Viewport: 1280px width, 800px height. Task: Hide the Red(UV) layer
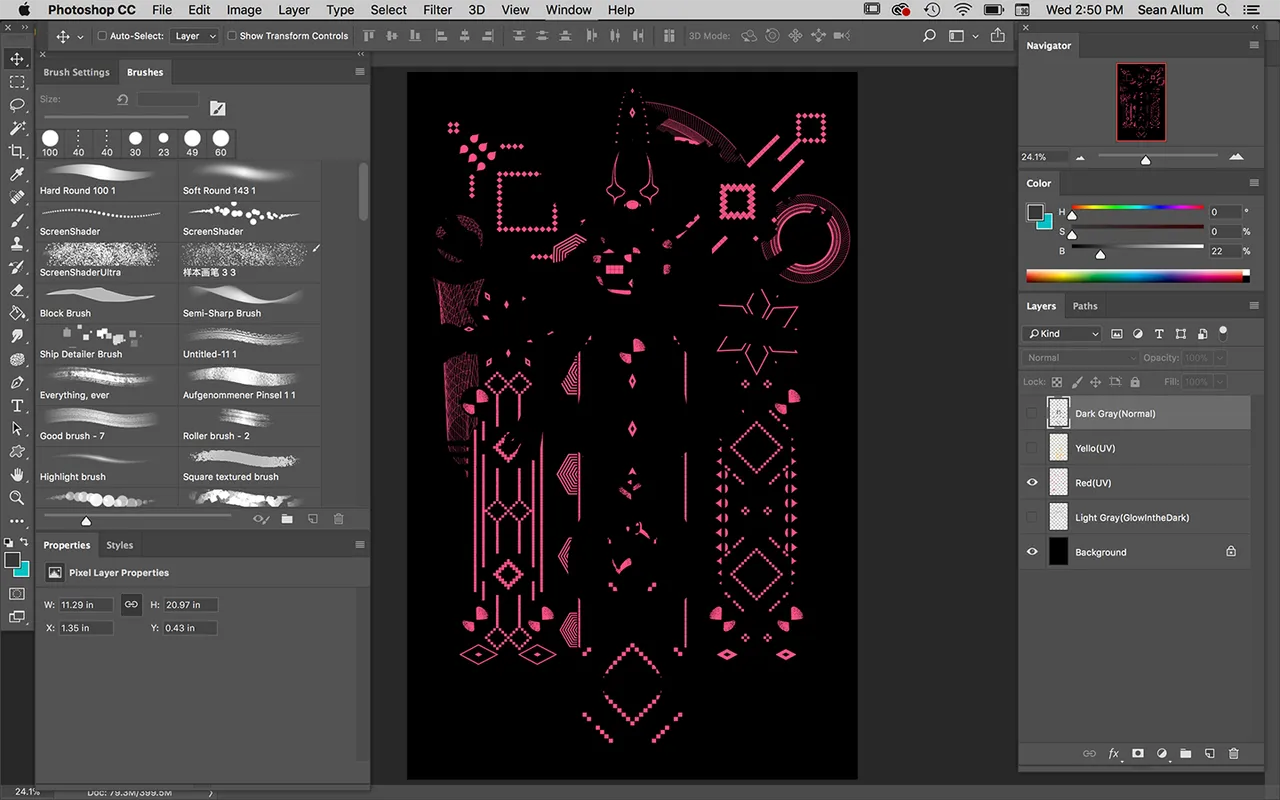(x=1032, y=483)
